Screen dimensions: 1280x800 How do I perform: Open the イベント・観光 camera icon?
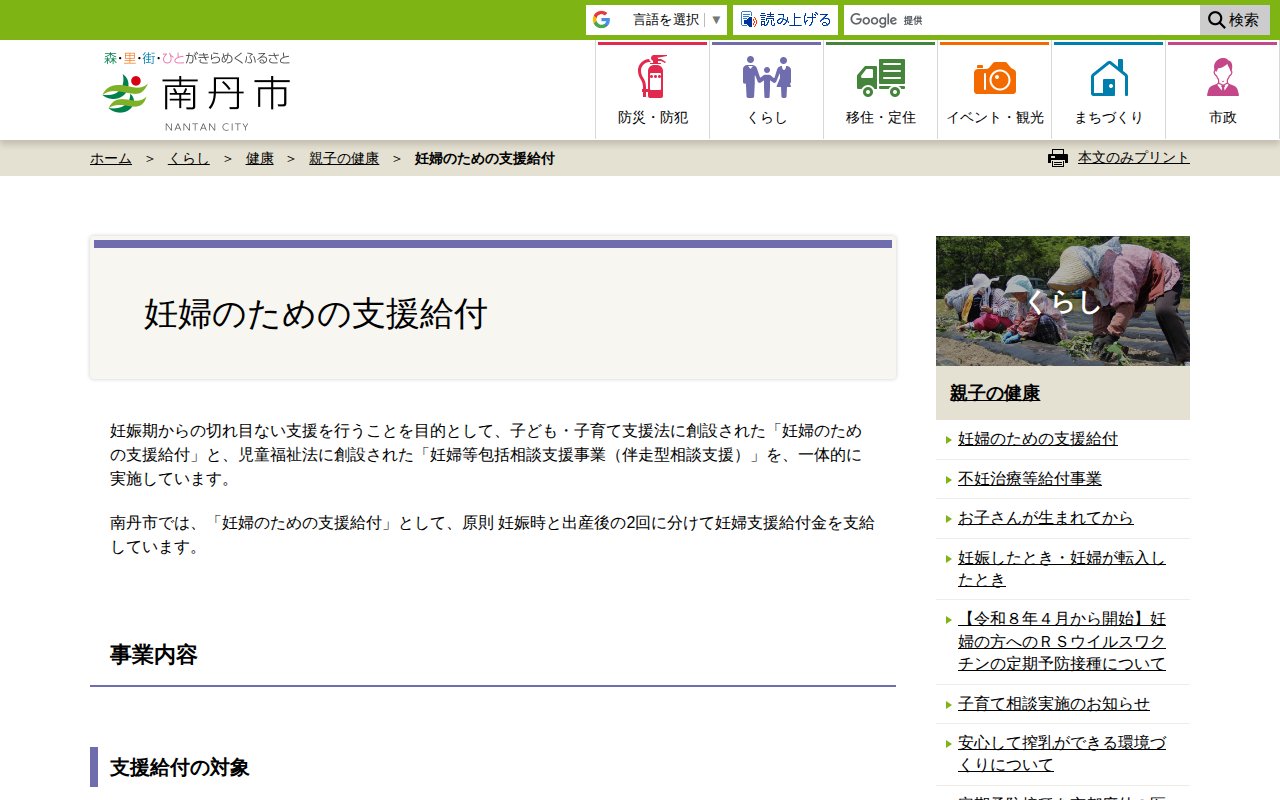995,77
